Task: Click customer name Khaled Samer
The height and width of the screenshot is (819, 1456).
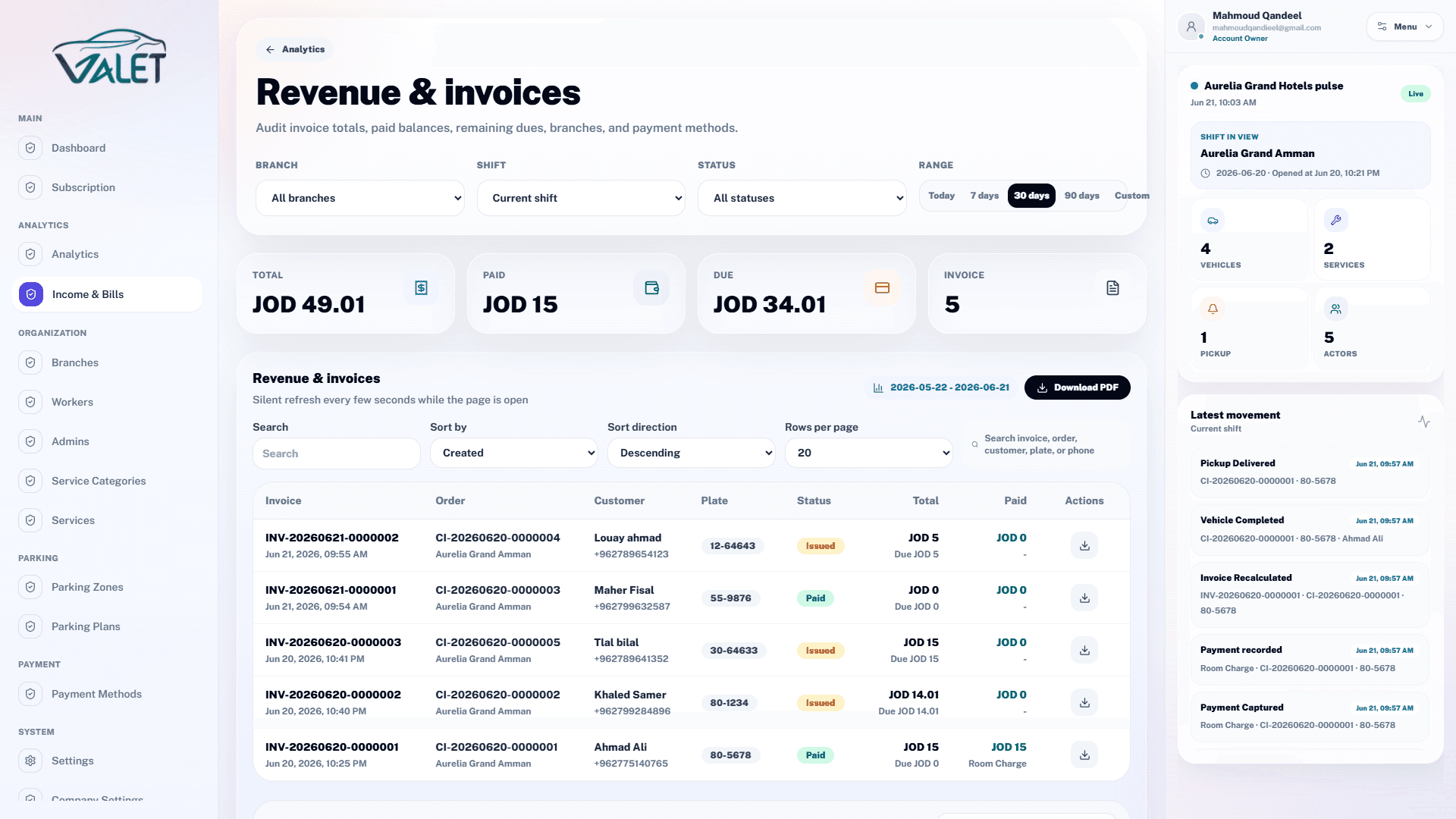Action: [630, 695]
